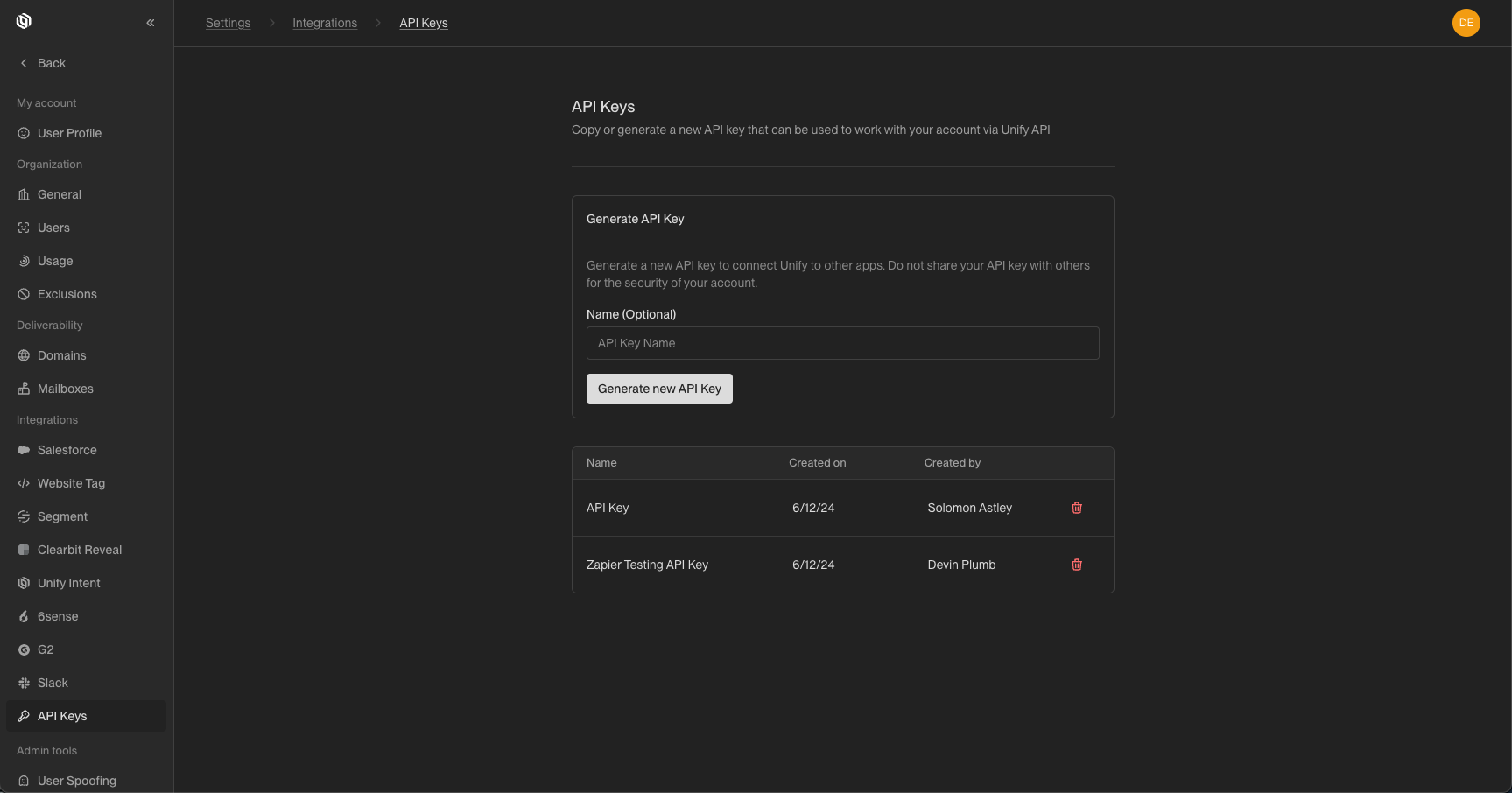This screenshot has width=1512, height=793.
Task: Open Mailboxes settings
Action: click(x=65, y=389)
